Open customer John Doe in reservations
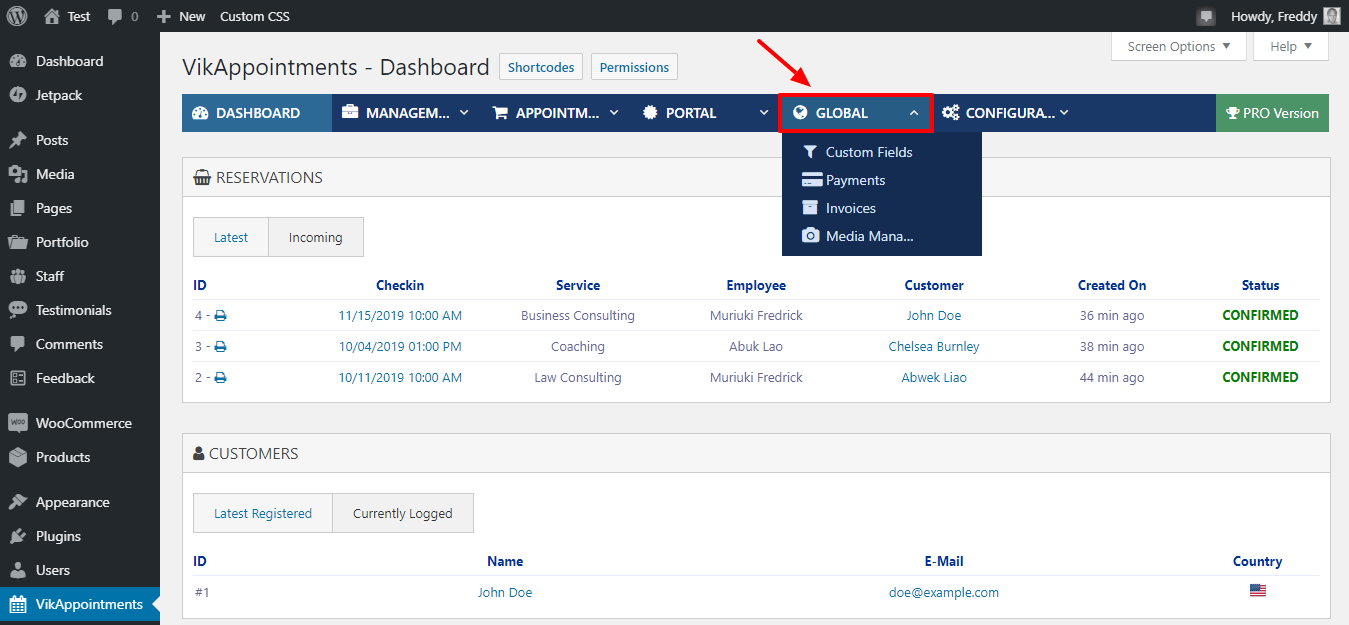This screenshot has height=625, width=1349. pyautogui.click(x=934, y=316)
